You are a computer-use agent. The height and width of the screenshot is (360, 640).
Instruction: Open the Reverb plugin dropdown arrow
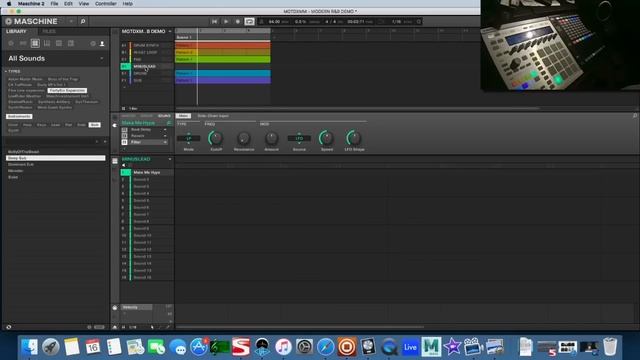(x=165, y=136)
